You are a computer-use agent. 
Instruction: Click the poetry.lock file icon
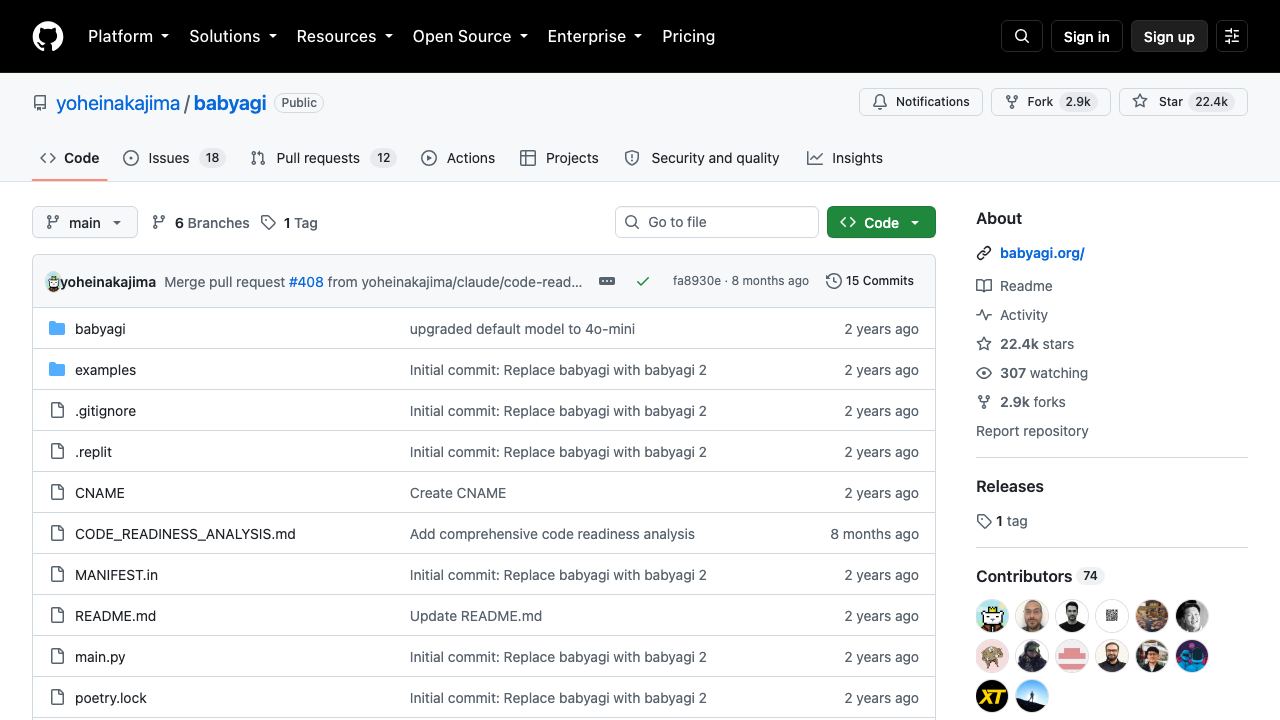click(57, 698)
